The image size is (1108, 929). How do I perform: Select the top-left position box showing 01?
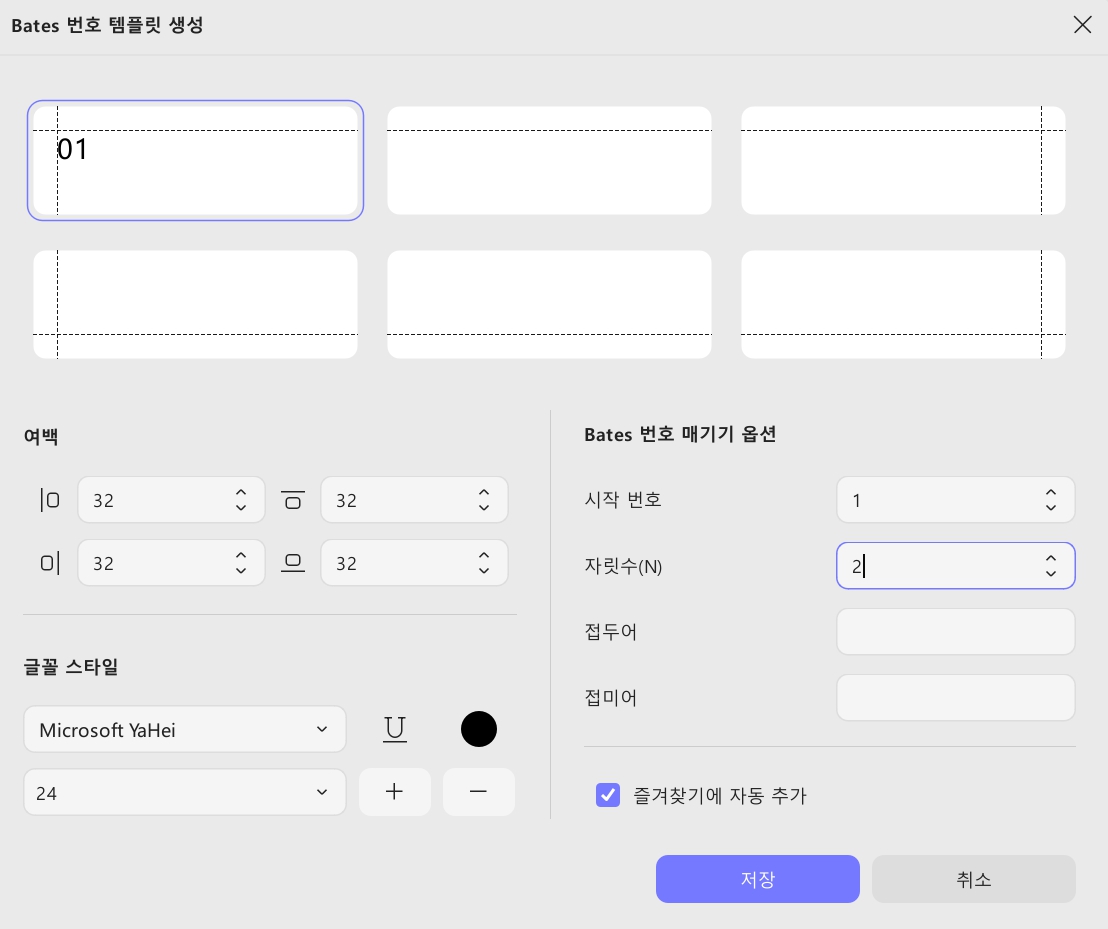tap(195, 160)
